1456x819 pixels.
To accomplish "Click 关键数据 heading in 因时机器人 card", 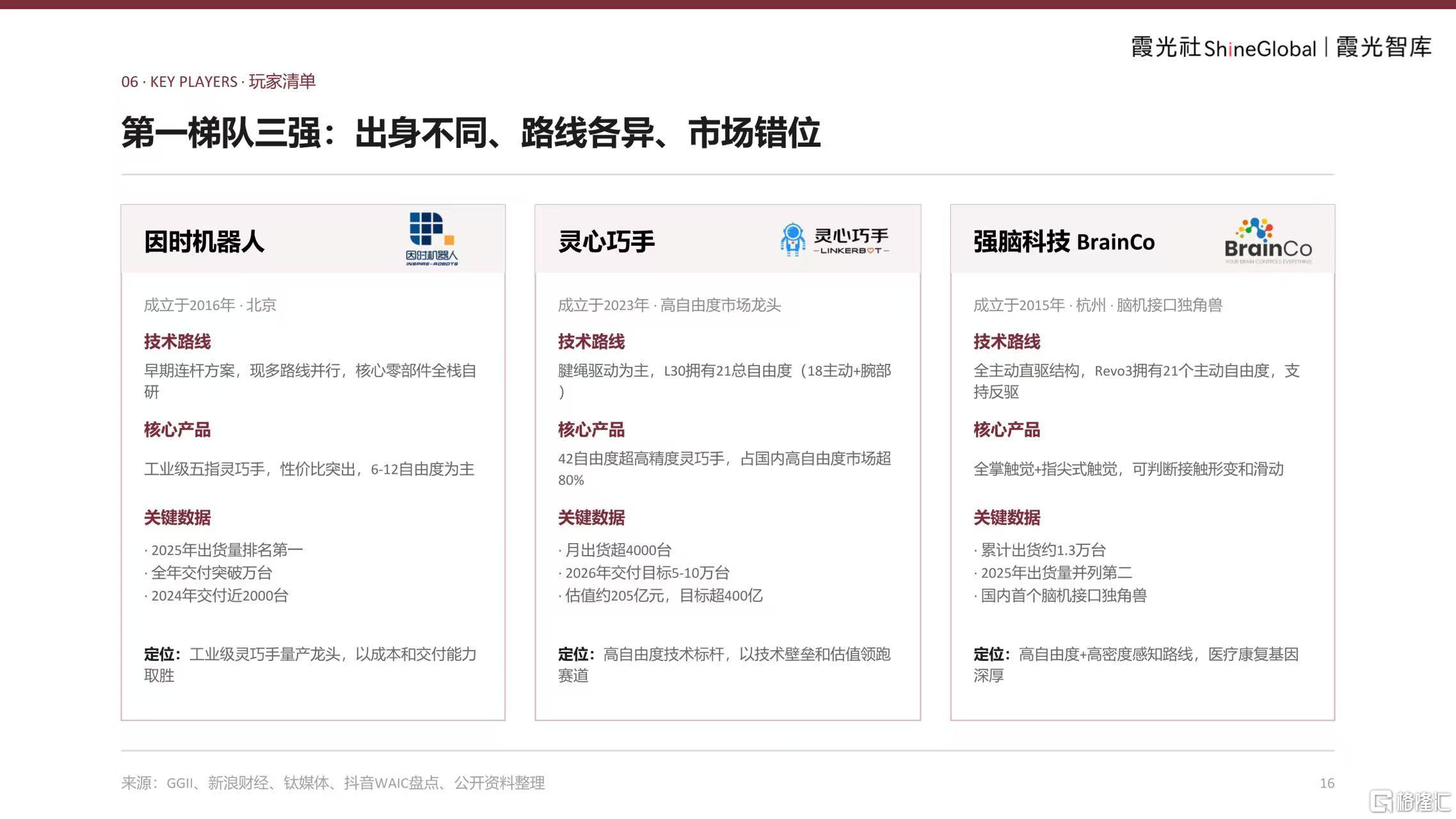I will point(177,517).
